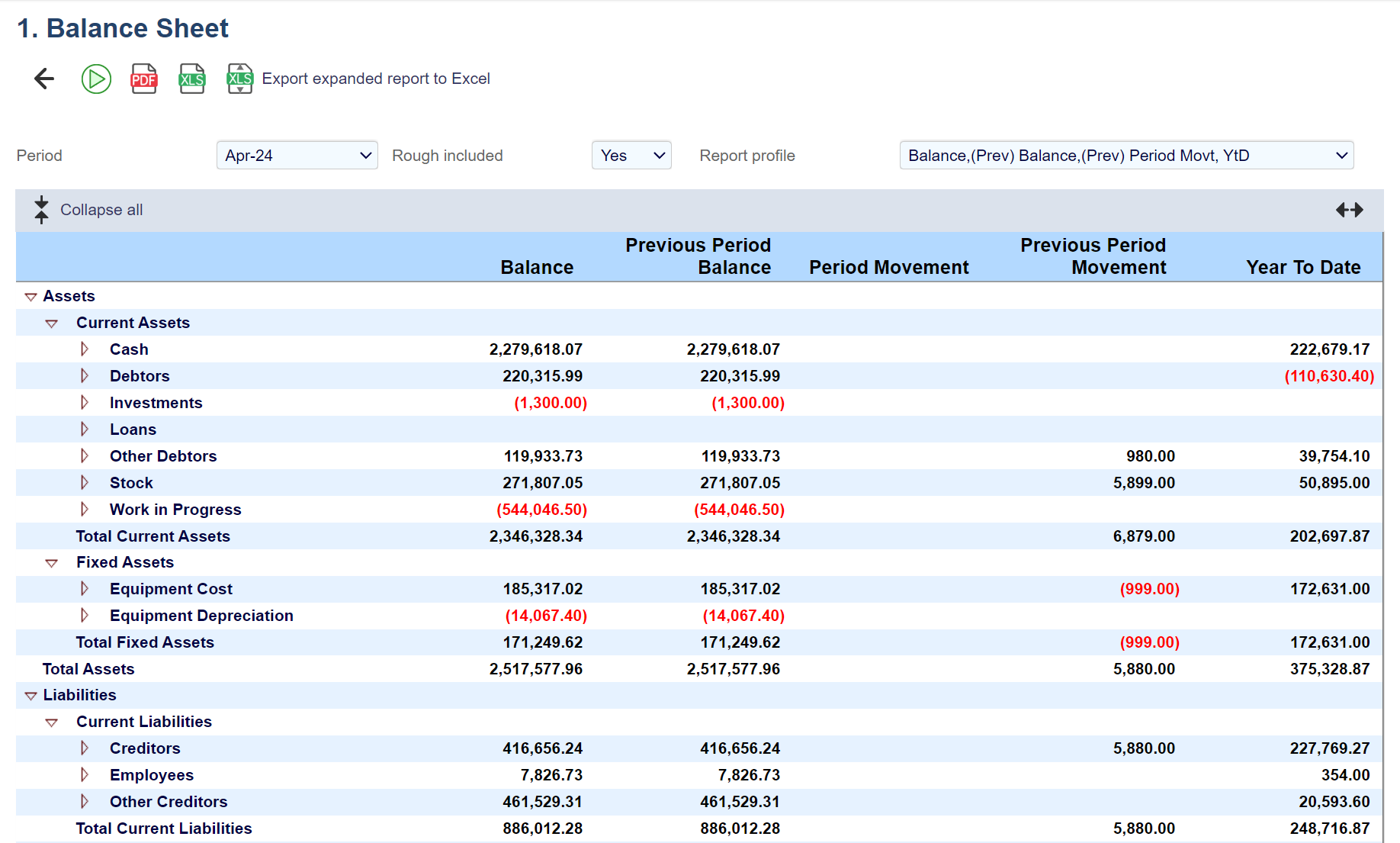
Task: Click the Collapse all arrows icon
Action: click(41, 210)
